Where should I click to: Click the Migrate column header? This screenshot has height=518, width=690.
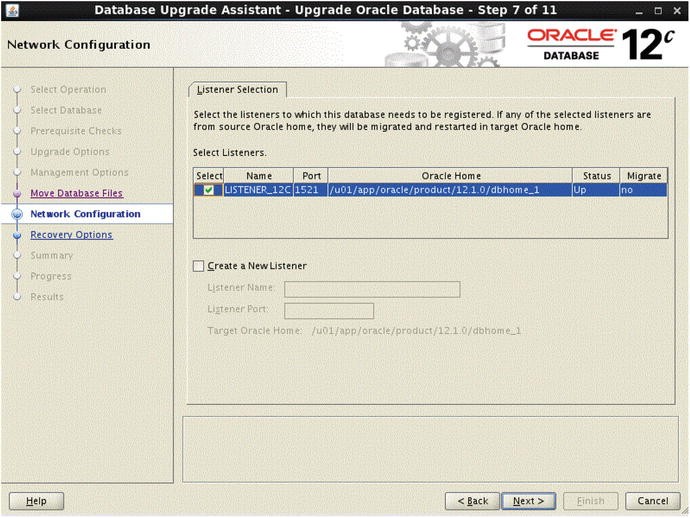tap(644, 176)
